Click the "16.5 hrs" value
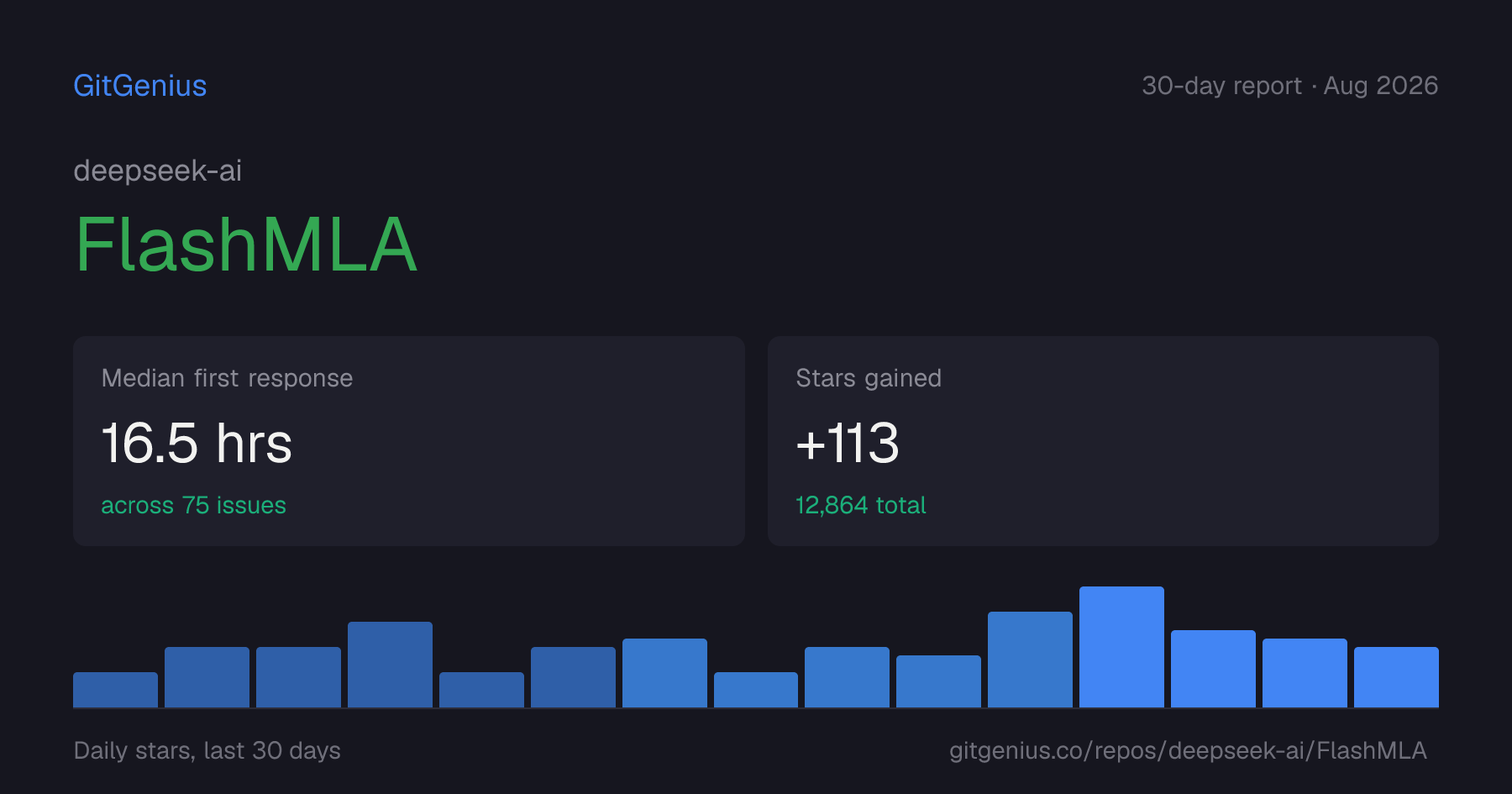 [197, 443]
